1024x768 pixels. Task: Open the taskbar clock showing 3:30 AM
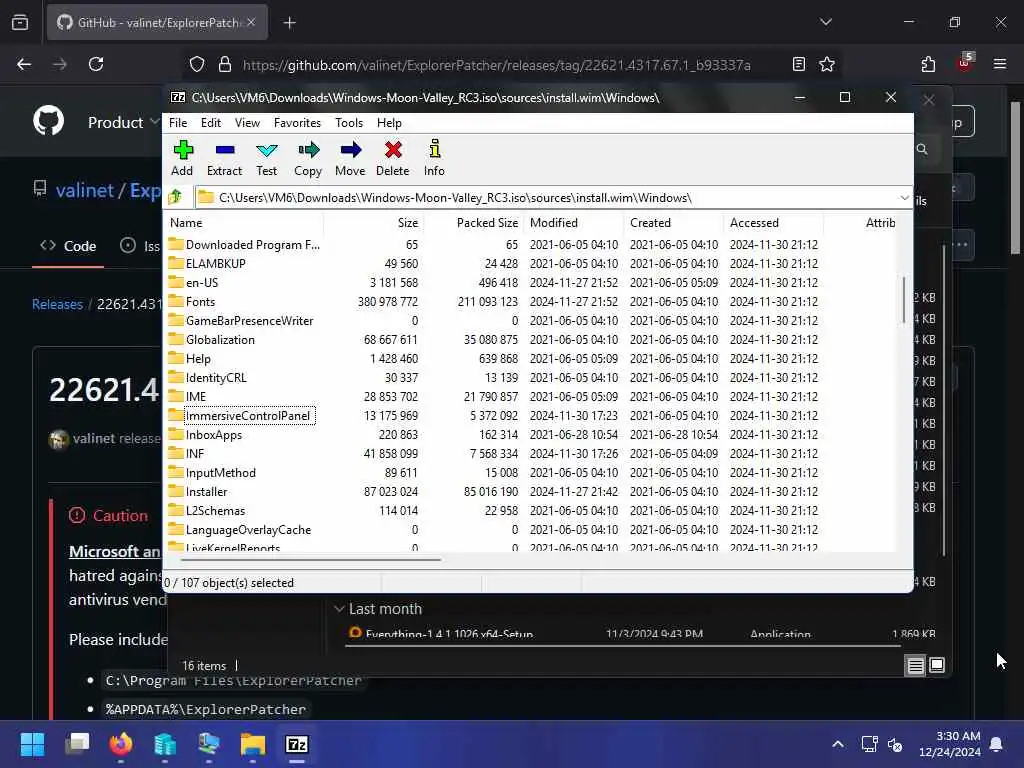pyautogui.click(x=950, y=744)
